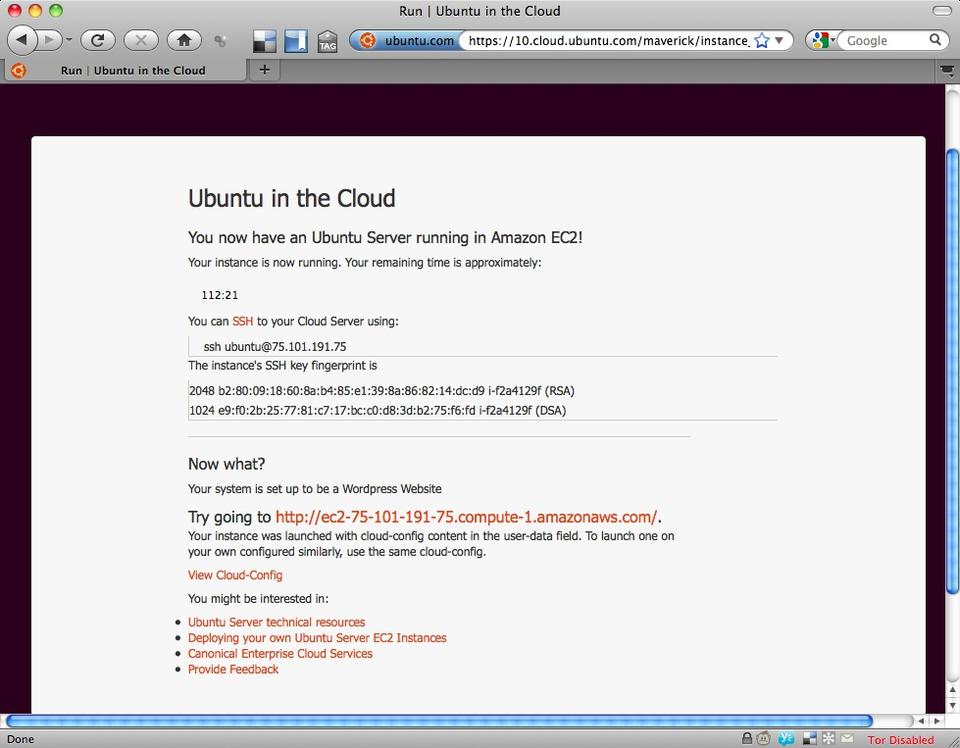Click the Back navigation arrow
Image resolution: width=960 pixels, height=748 pixels.
click(x=22, y=40)
